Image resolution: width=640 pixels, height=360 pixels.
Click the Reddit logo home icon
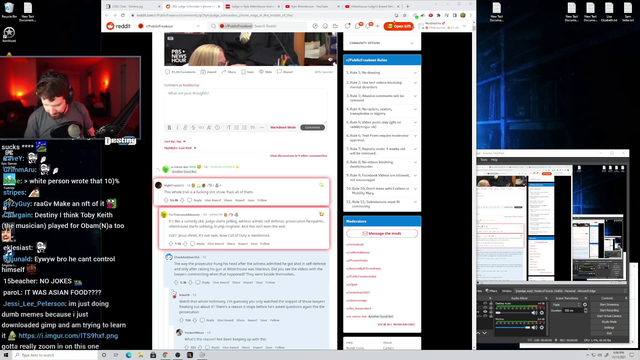(118, 26)
